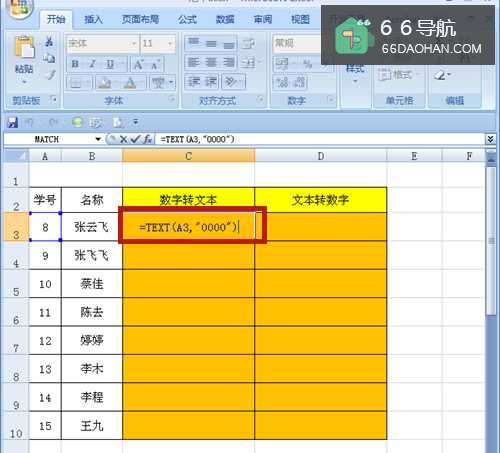Cancel formula entry with the X icon

(124, 139)
